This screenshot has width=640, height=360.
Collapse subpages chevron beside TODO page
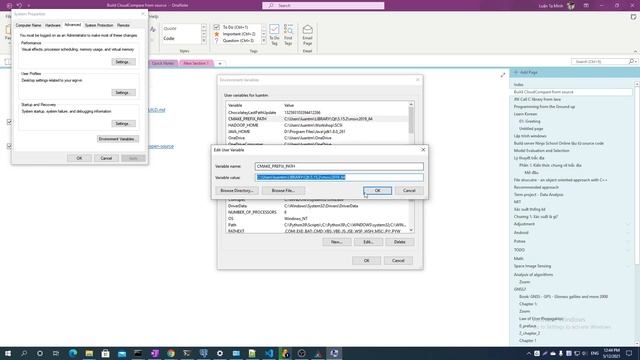coord(628,250)
